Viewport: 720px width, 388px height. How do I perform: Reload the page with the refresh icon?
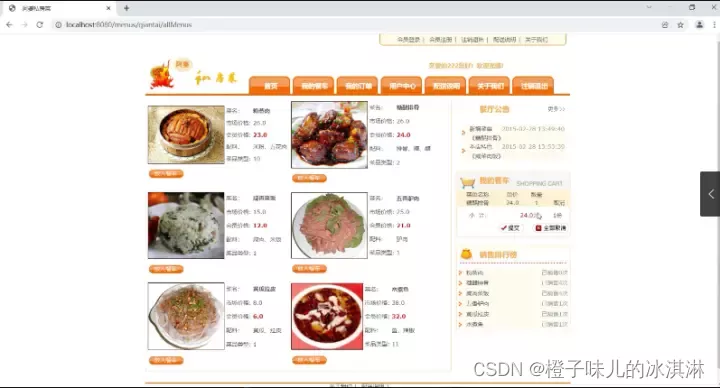click(39, 25)
